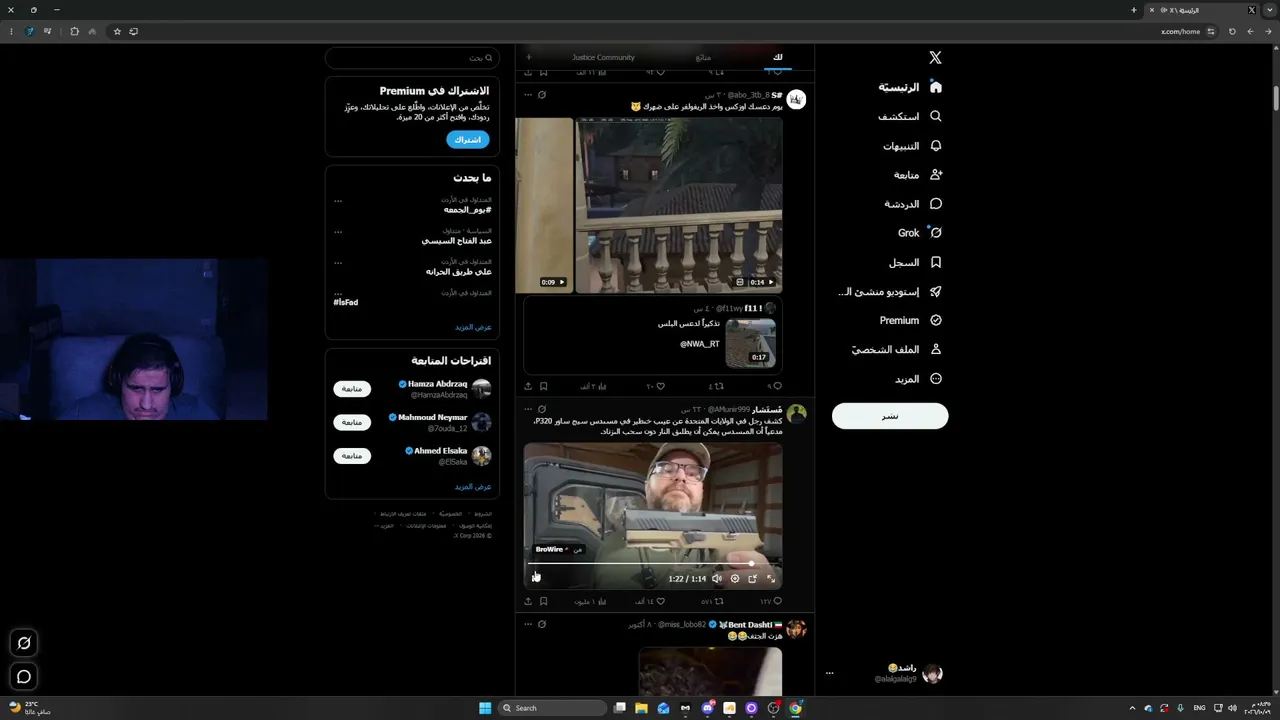Switch to the Following (متابَع) timeline tab
Image resolution: width=1280 pixels, height=720 pixels.
704,57
